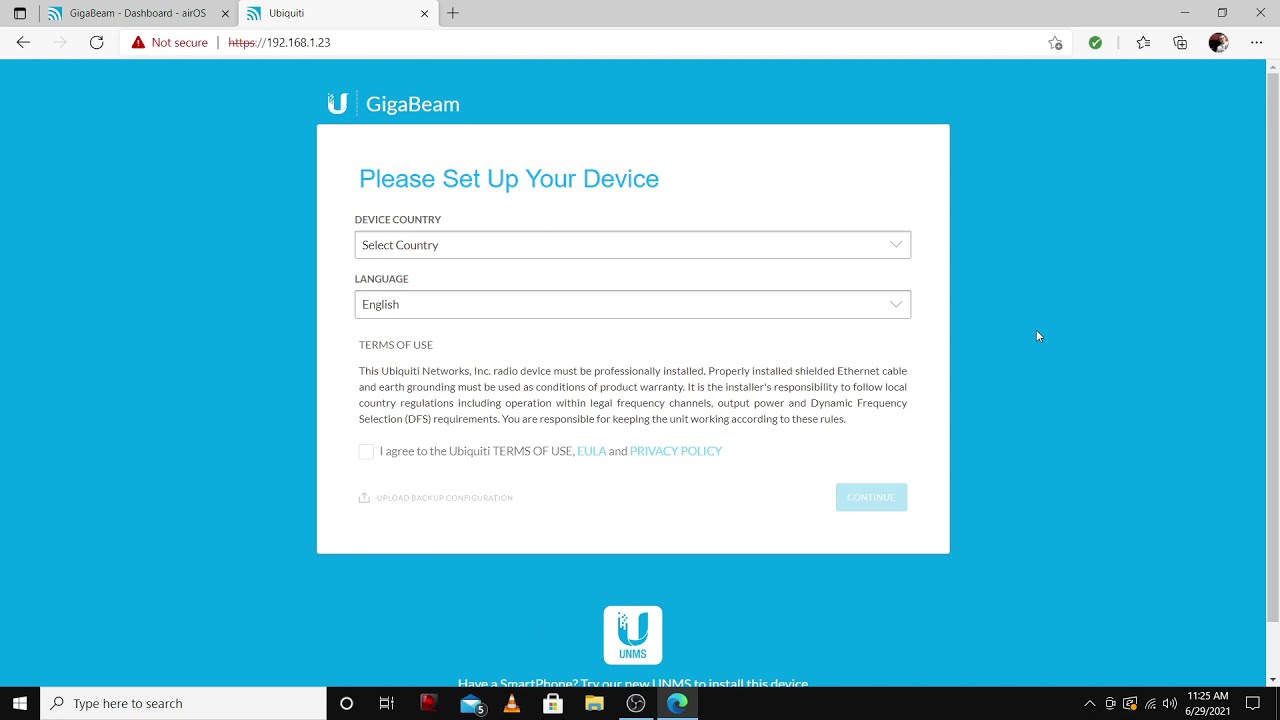Open the Edge settings and more menu

pyautogui.click(x=1256, y=42)
